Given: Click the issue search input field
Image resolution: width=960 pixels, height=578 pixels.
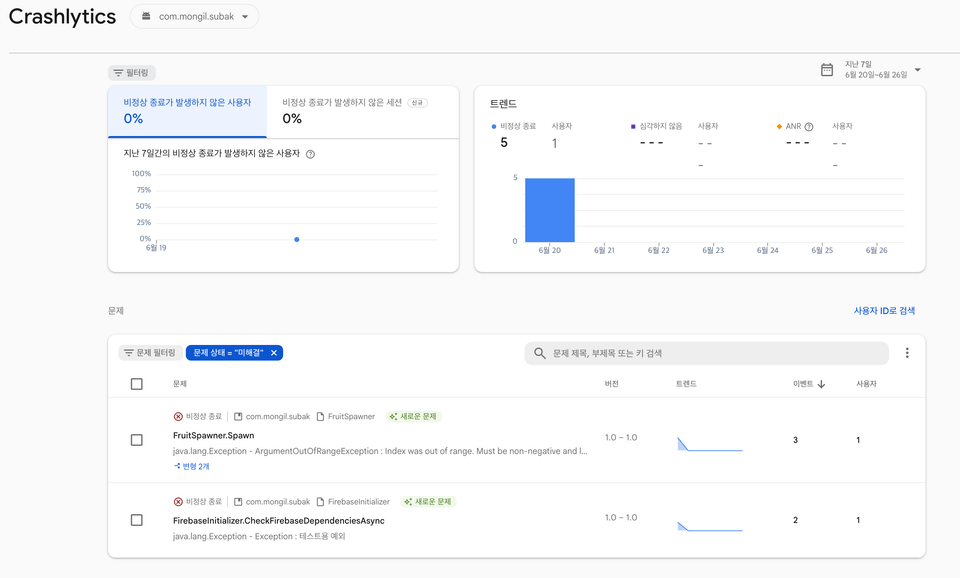Looking at the screenshot, I should click(x=707, y=353).
